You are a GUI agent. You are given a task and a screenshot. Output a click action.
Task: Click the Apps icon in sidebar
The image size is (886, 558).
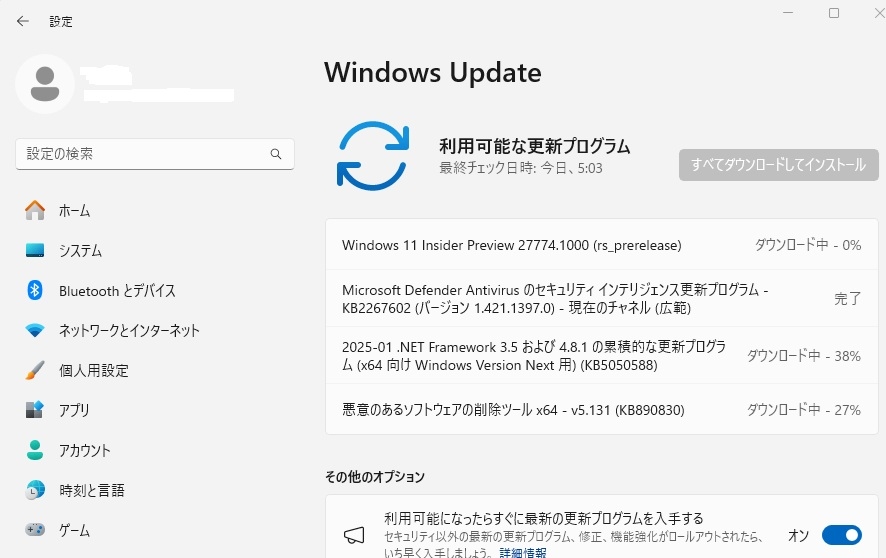[35, 410]
